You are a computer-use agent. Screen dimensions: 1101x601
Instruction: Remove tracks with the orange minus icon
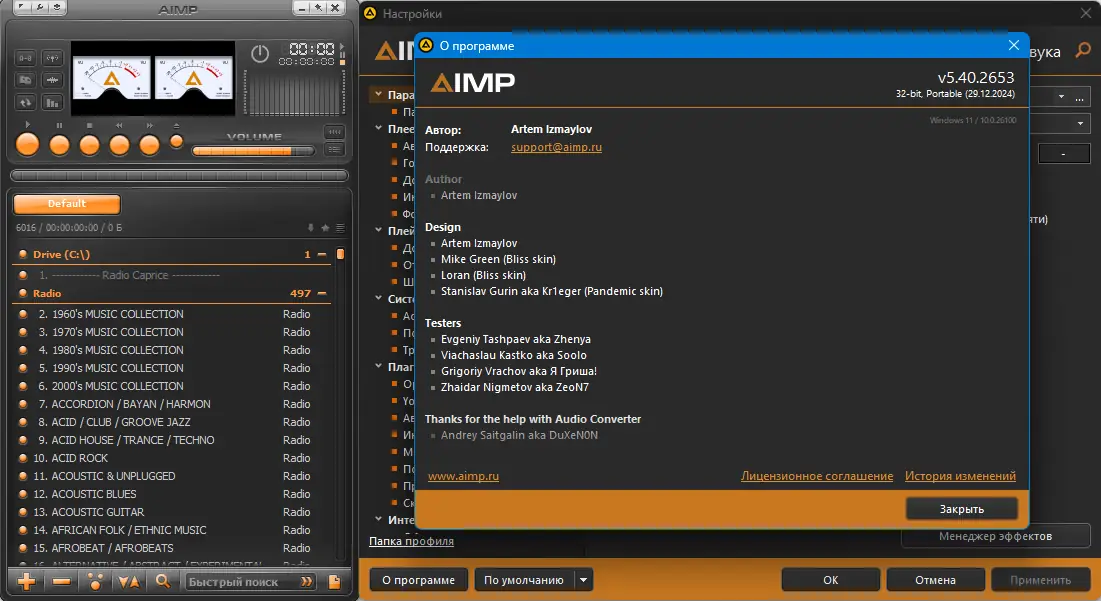pos(61,581)
